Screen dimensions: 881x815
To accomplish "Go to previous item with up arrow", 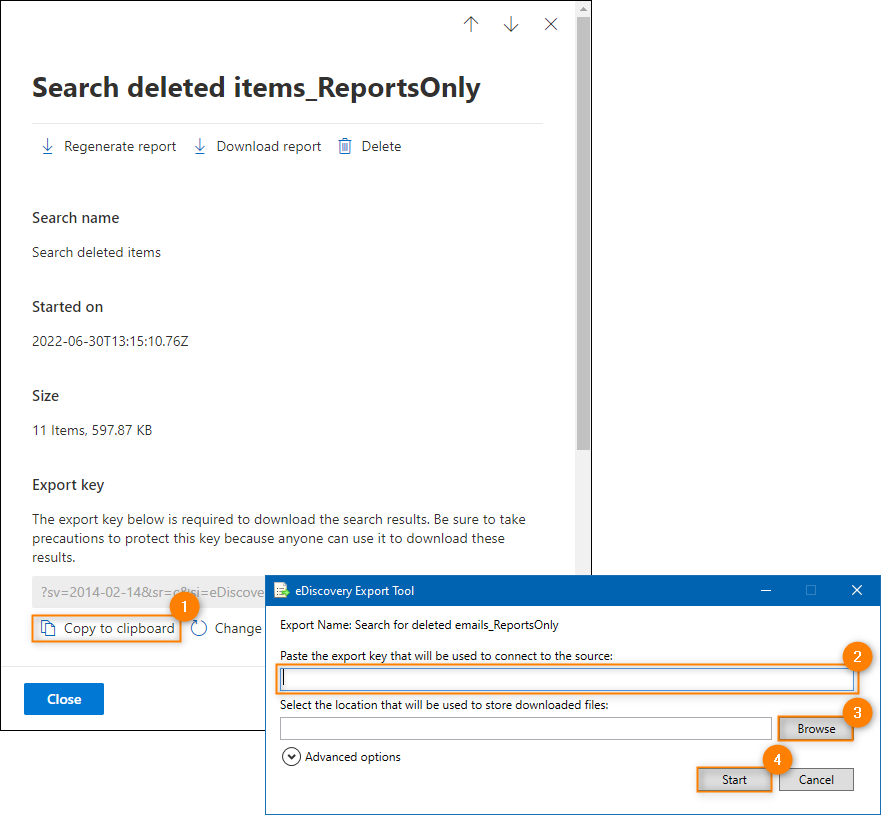I will click(x=471, y=24).
